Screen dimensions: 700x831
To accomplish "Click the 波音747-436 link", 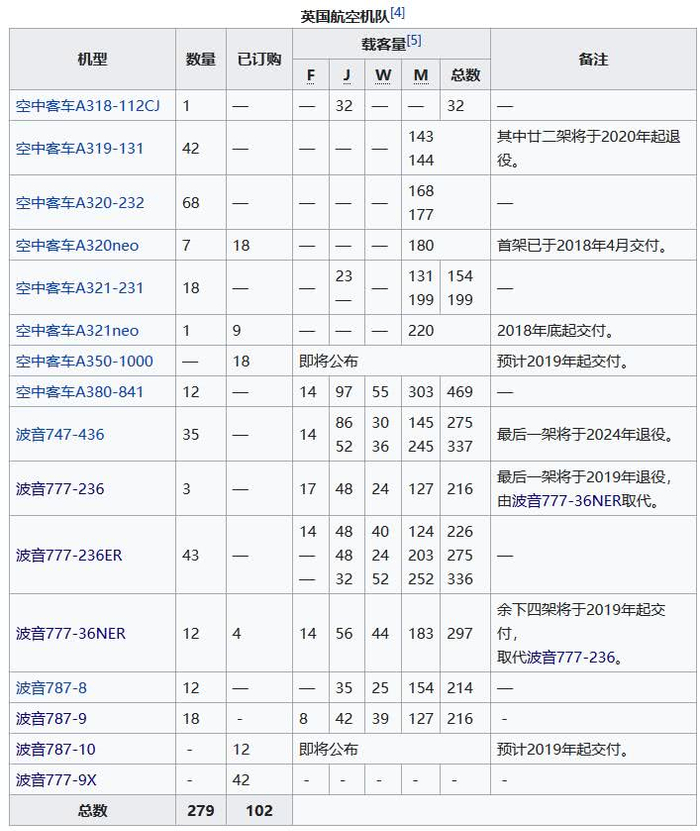I will click(60, 435).
